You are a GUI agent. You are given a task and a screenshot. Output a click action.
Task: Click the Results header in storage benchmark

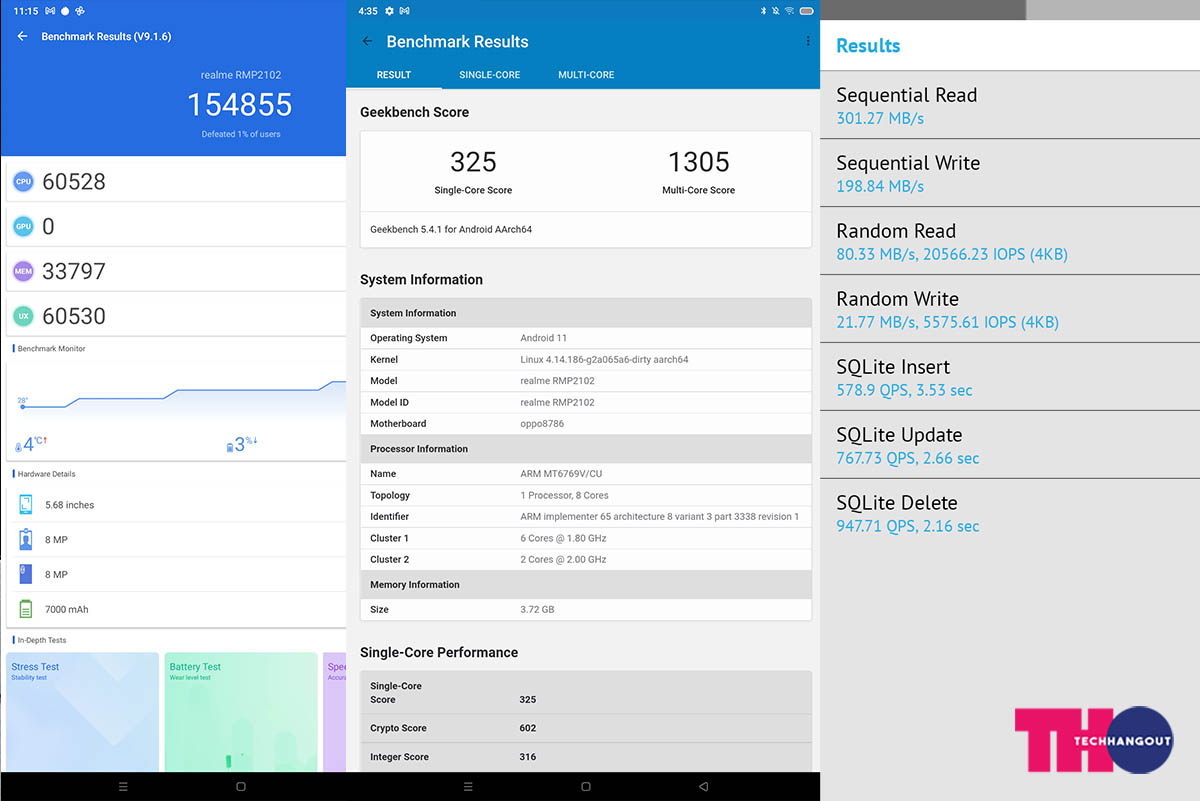(x=868, y=45)
